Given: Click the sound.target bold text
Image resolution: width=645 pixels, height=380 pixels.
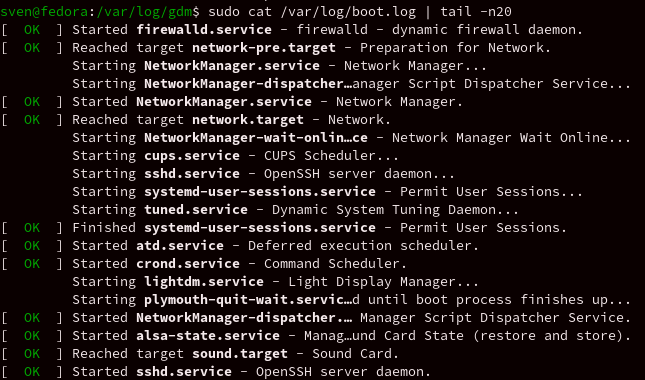Looking at the screenshot, I should 240,354.
